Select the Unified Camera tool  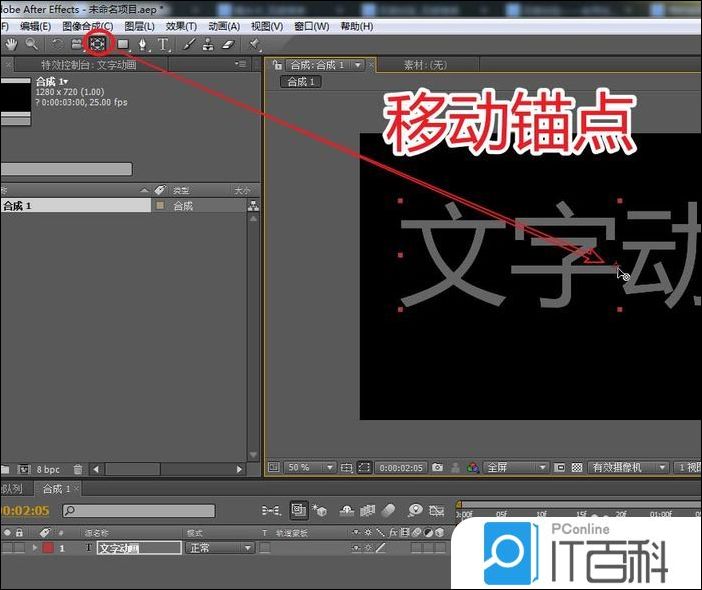(77, 44)
